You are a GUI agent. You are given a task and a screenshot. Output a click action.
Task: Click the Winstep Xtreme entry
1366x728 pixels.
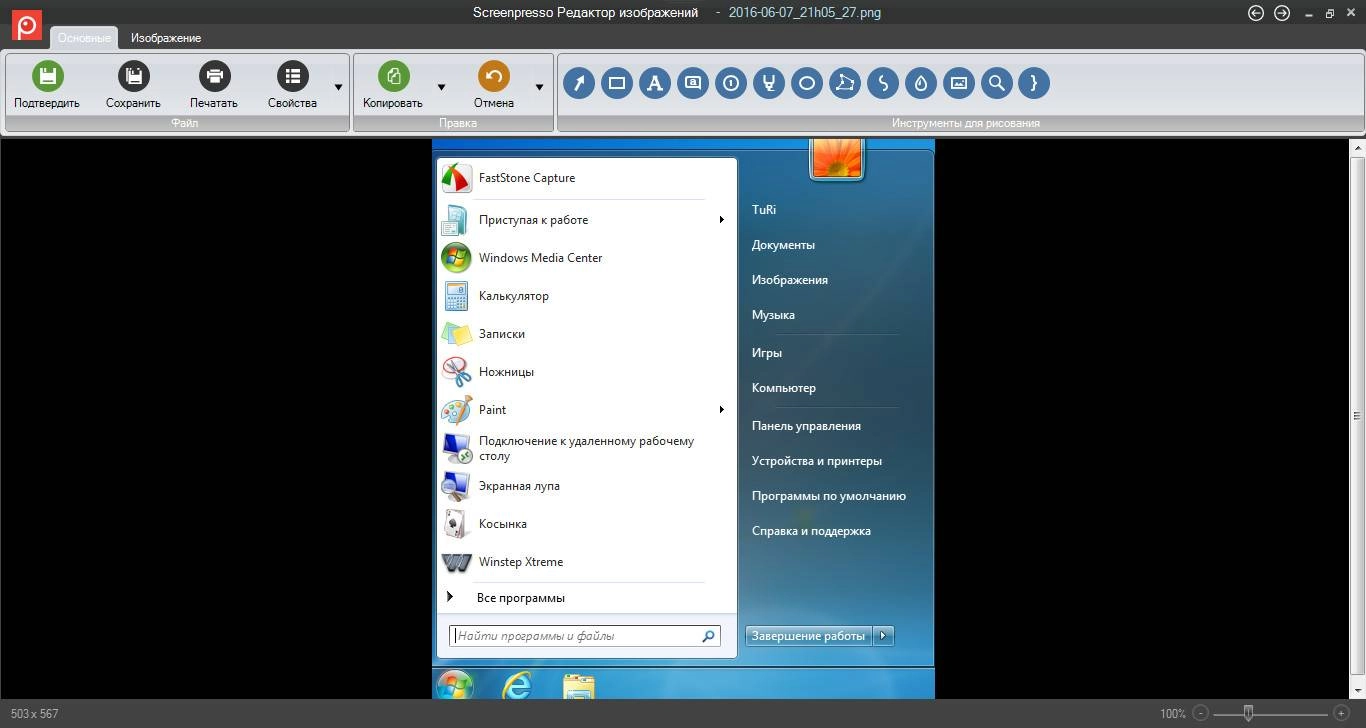pyautogui.click(x=588, y=562)
